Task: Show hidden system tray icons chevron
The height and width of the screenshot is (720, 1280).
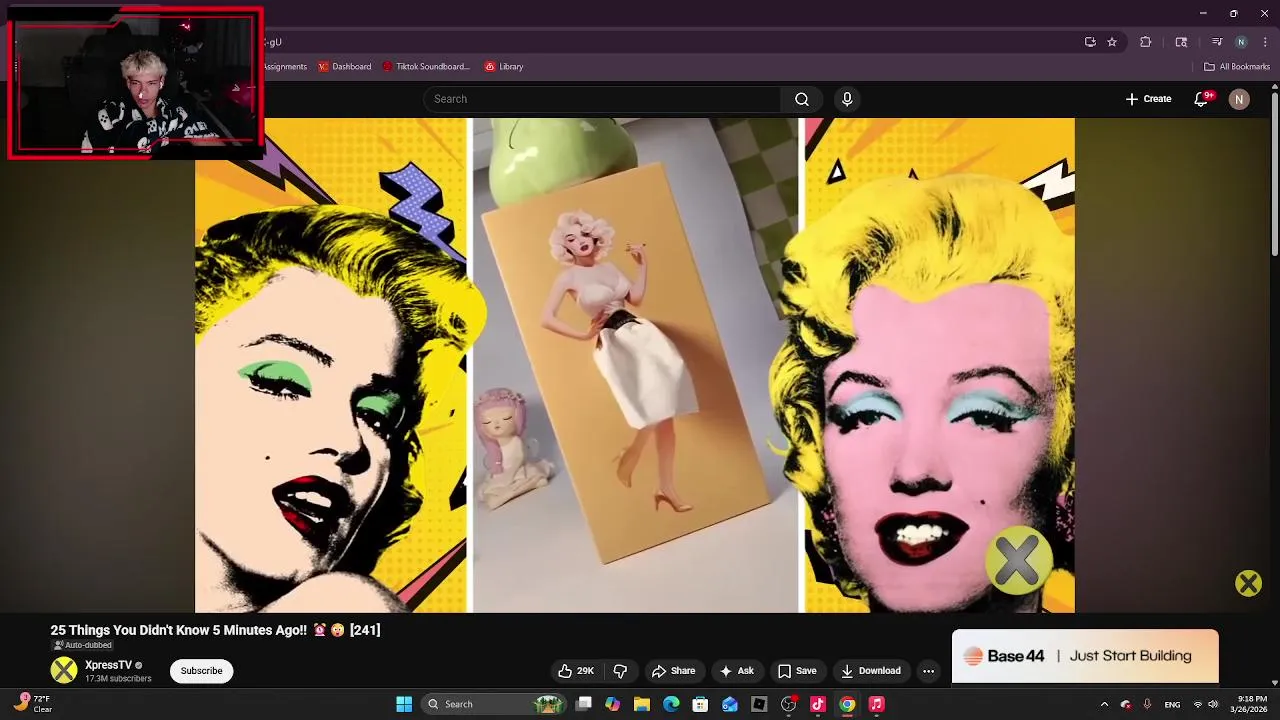Action: pyautogui.click(x=1104, y=704)
